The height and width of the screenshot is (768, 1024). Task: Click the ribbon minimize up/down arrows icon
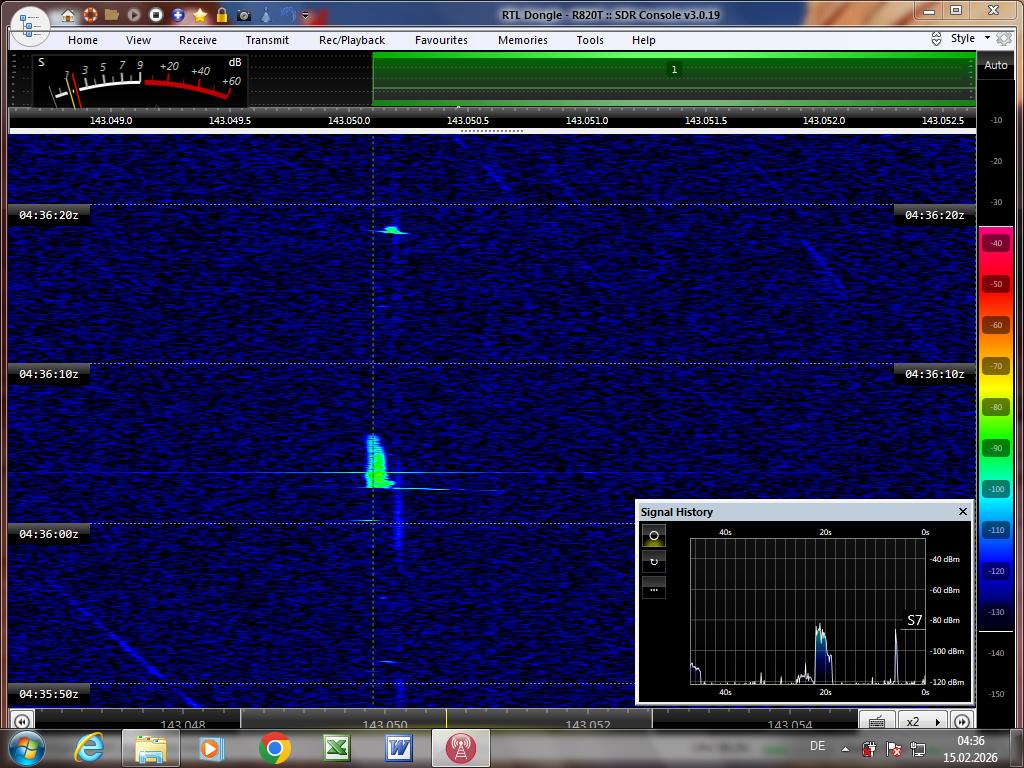click(x=936, y=39)
